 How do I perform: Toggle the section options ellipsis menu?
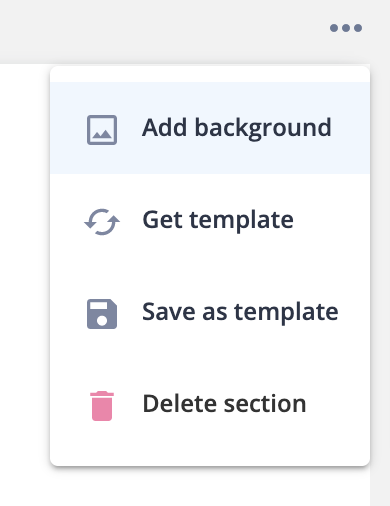point(346,28)
